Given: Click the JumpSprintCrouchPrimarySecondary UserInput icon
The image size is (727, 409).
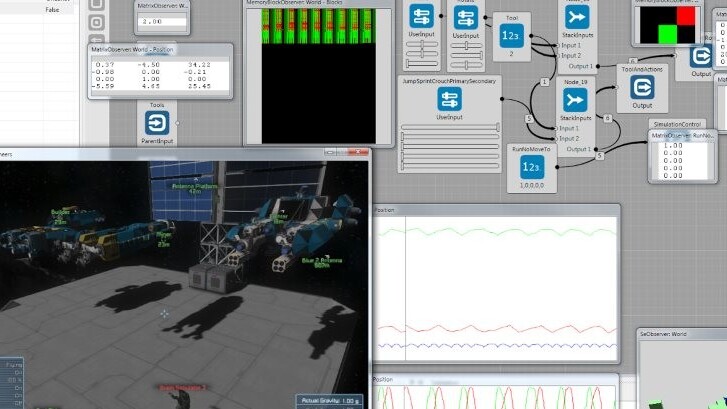Looking at the screenshot, I should click(449, 99).
